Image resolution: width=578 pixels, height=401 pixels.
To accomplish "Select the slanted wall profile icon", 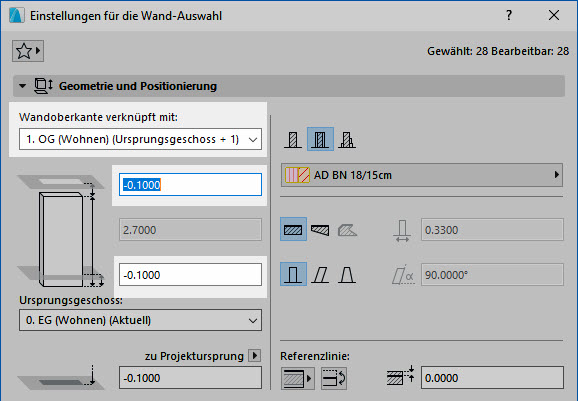I will pyautogui.click(x=320, y=275).
